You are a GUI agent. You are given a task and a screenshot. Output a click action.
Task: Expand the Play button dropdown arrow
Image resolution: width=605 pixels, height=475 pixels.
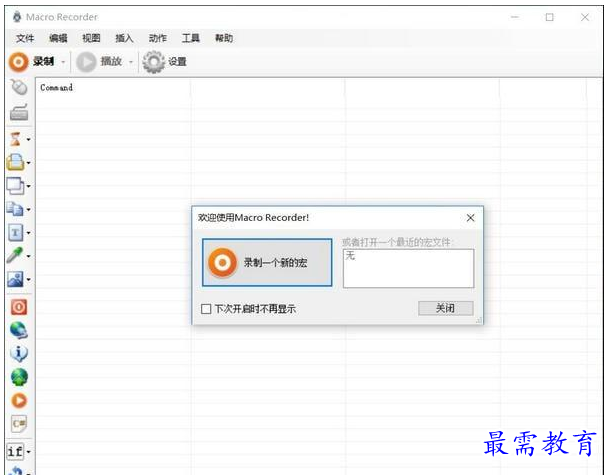point(131,62)
